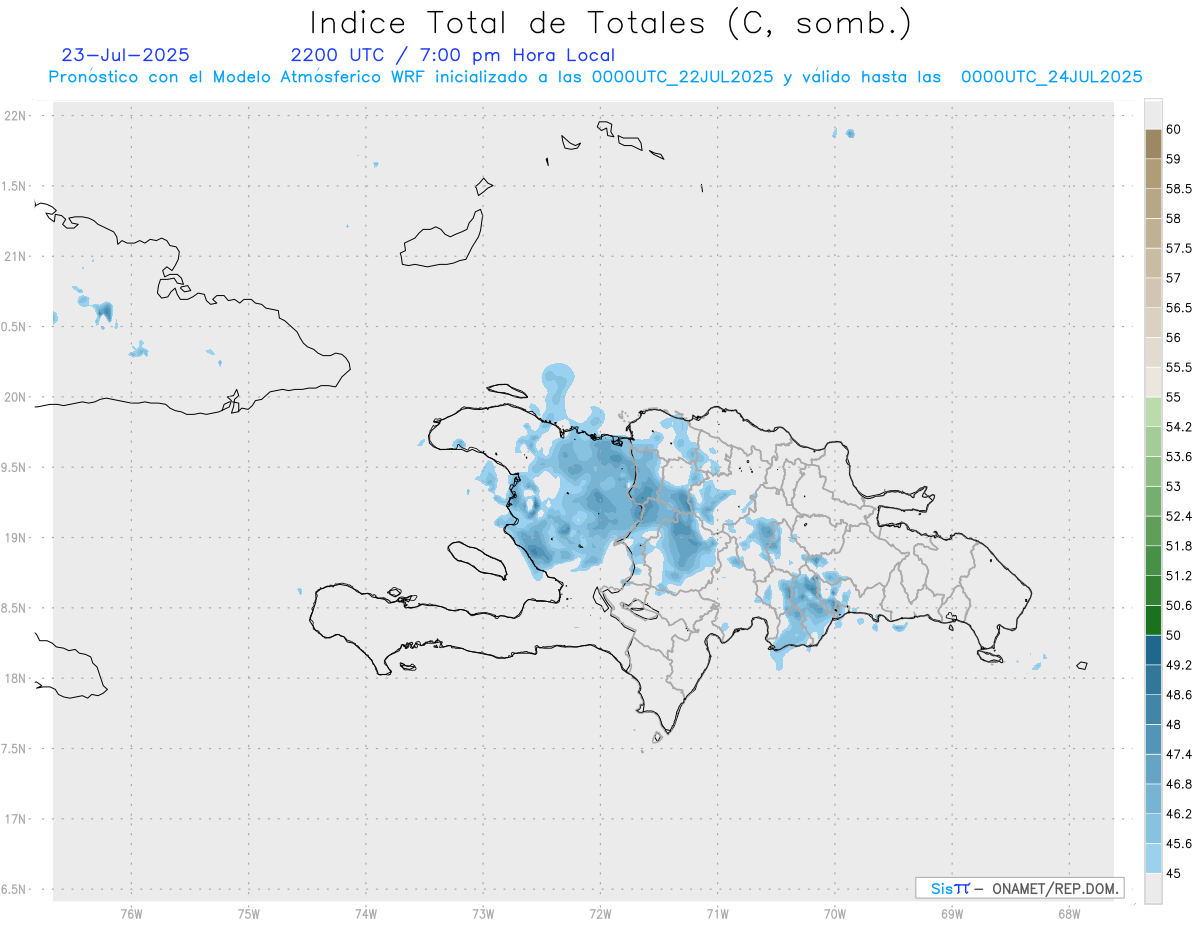Click the "46.8" colorbar label
This screenshot has height=927, width=1200.
click(1179, 784)
